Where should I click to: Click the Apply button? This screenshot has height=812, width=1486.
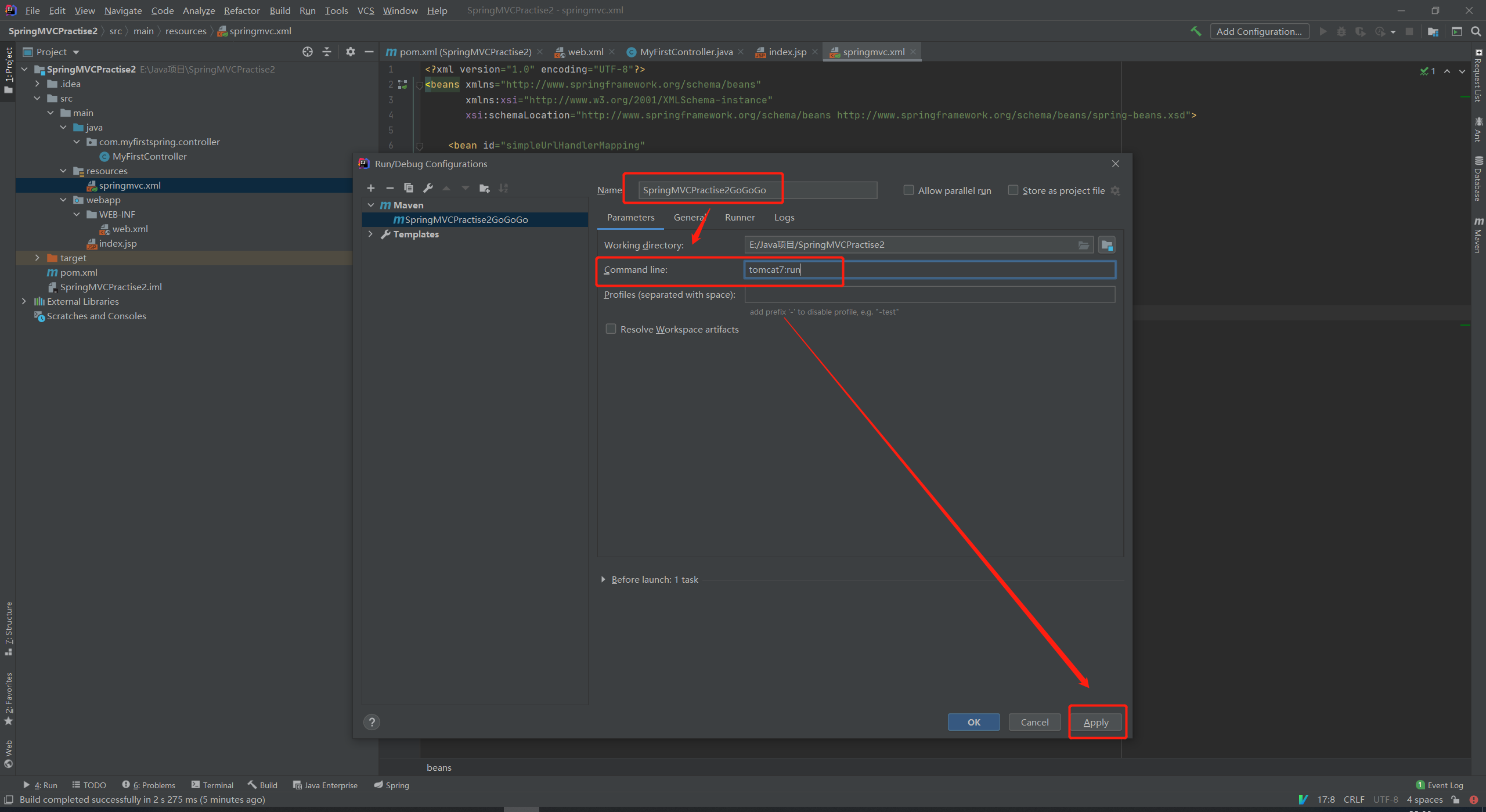coord(1095,722)
